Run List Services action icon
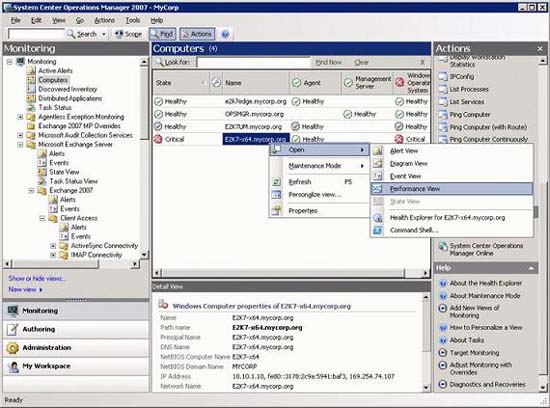 (443, 102)
